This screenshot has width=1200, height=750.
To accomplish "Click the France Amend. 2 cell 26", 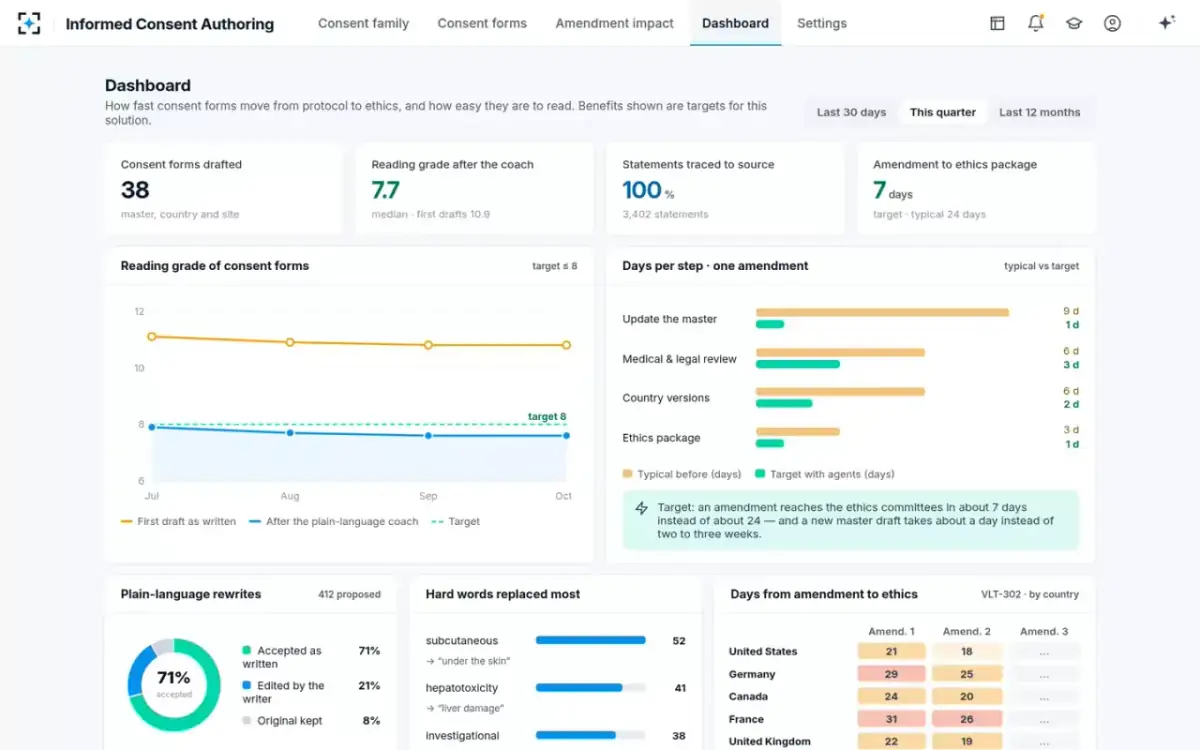I will (x=967, y=719).
